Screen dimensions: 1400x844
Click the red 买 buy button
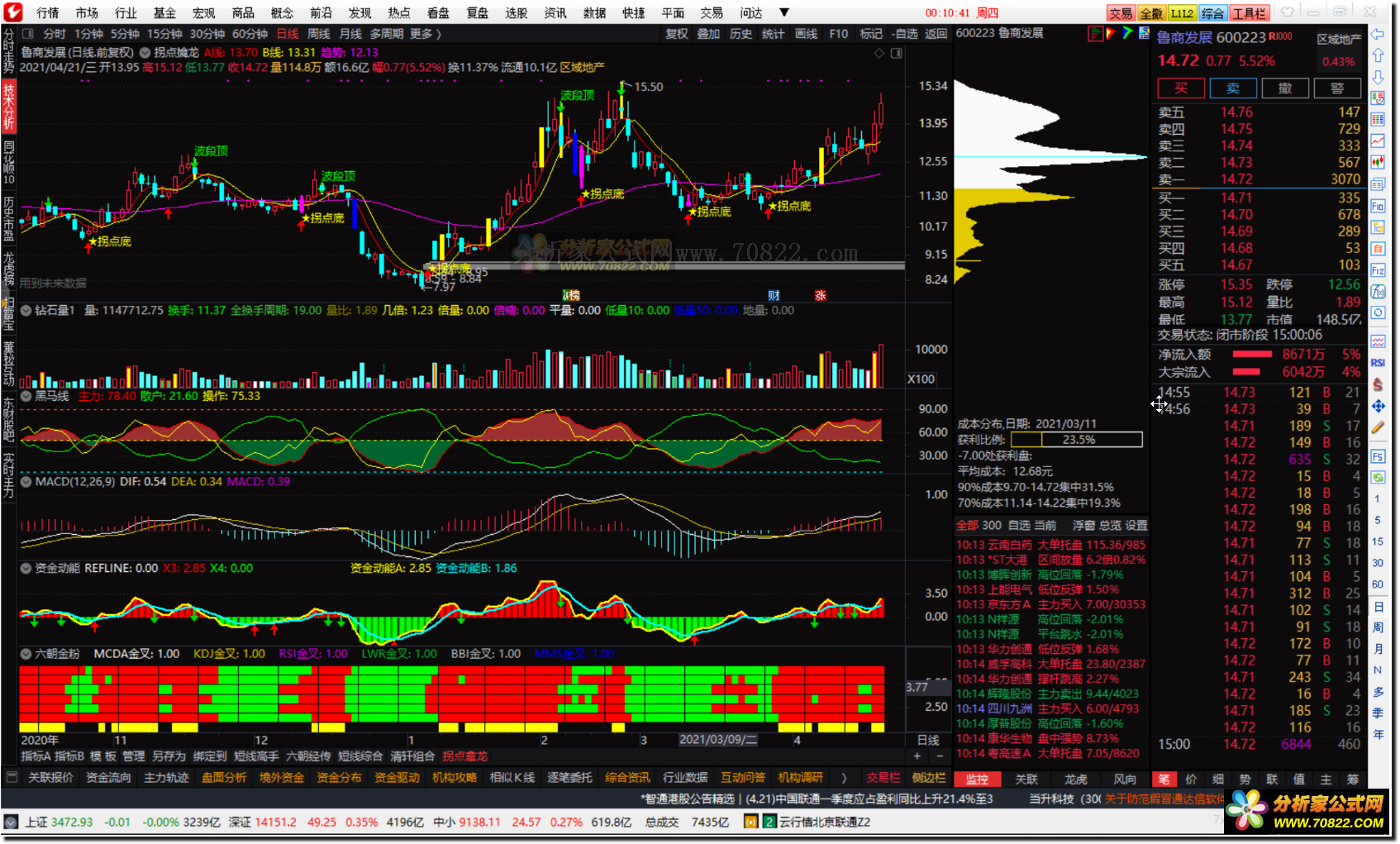1181,88
